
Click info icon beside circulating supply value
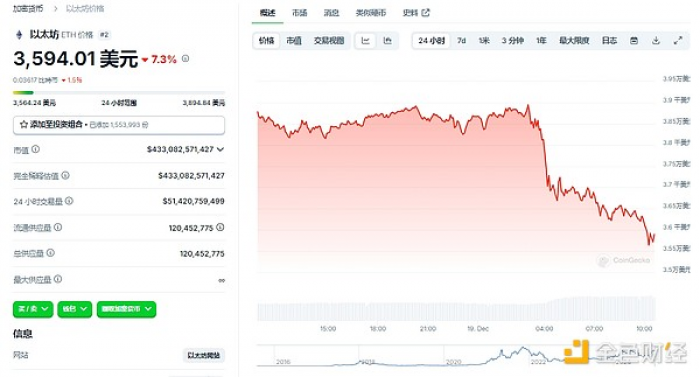pos(220,227)
